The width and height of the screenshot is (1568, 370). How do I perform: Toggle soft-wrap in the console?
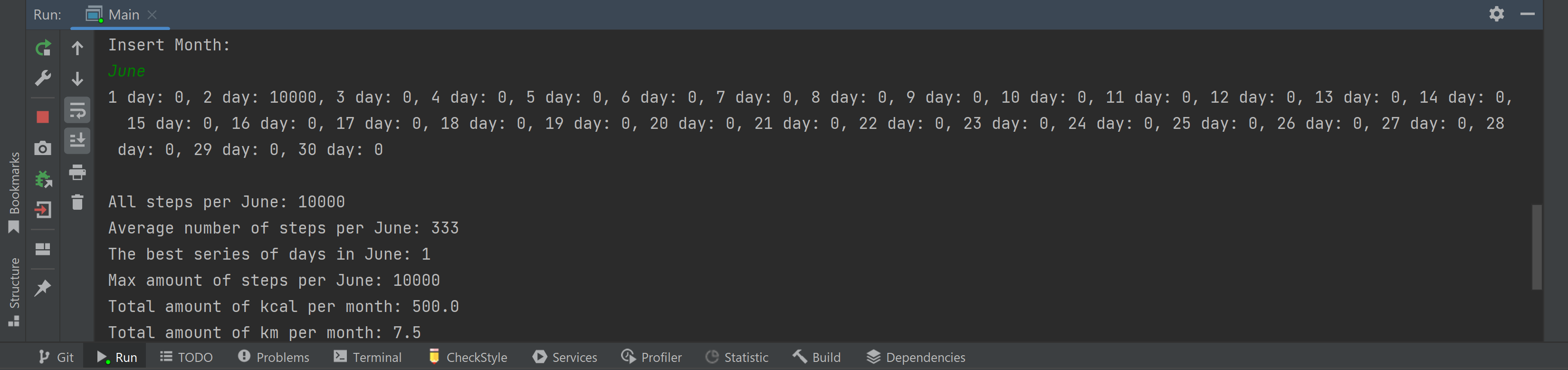coord(77,110)
